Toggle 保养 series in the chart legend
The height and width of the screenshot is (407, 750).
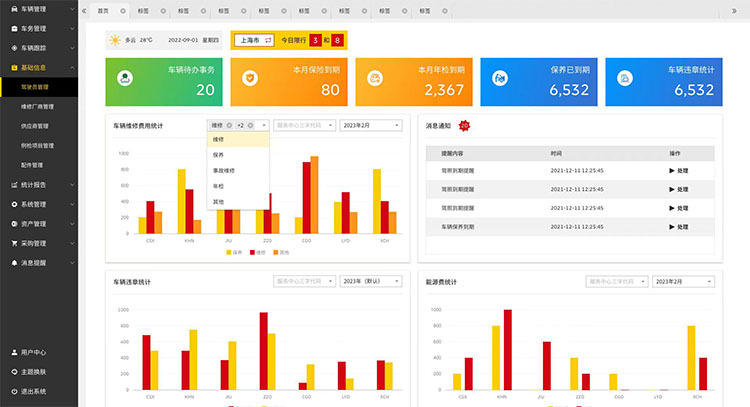[x=234, y=252]
